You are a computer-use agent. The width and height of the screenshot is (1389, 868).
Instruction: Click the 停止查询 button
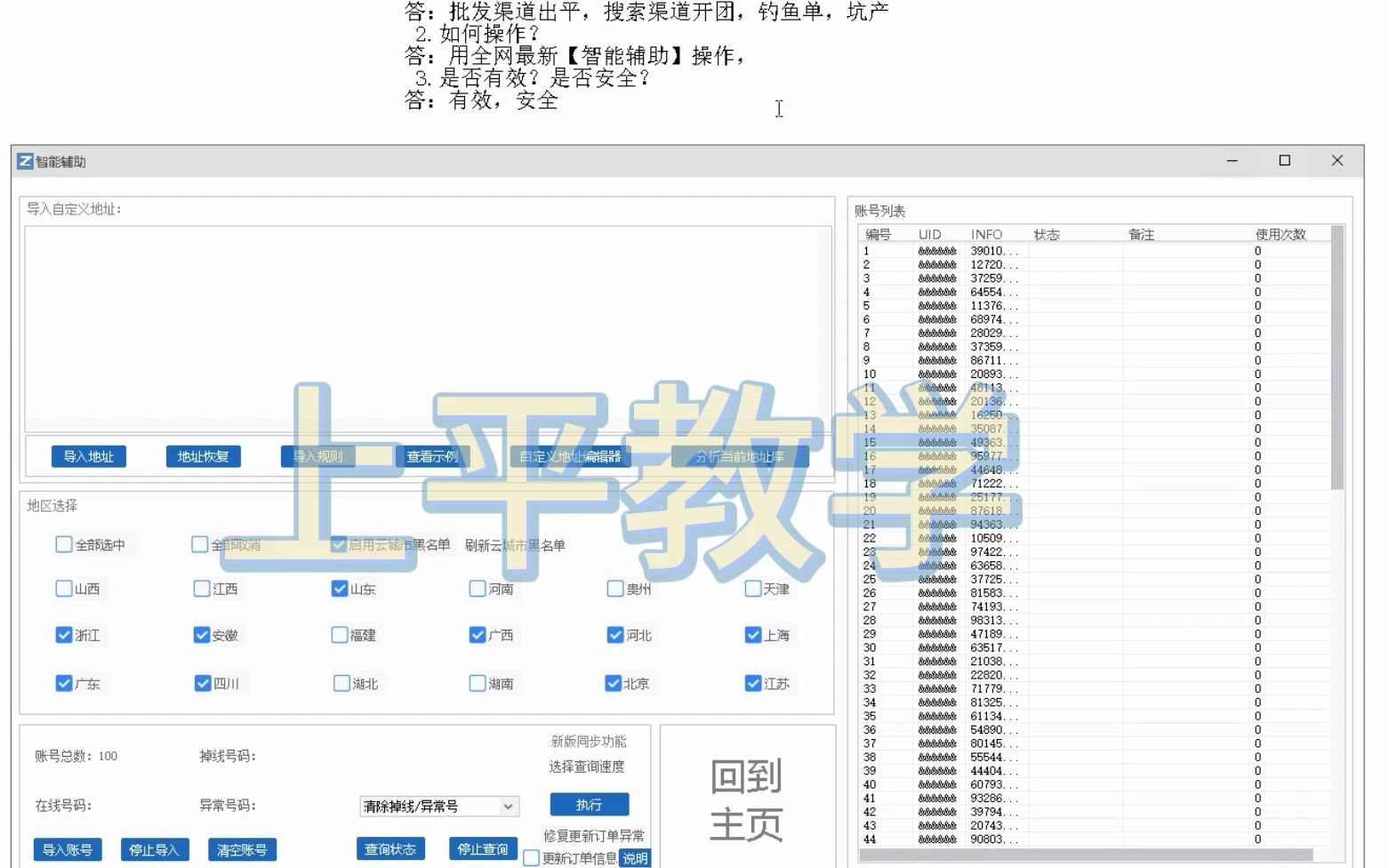pos(483,849)
